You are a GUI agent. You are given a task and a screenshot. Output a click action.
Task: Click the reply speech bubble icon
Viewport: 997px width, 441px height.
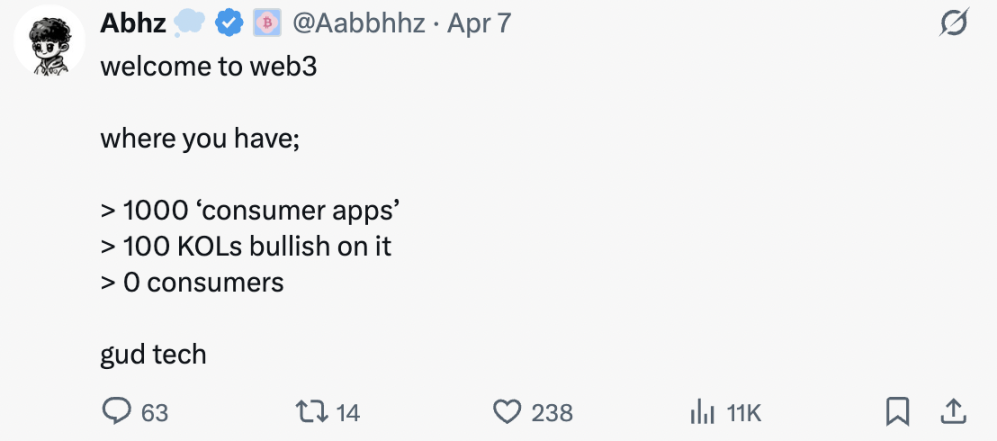pyautogui.click(x=118, y=411)
